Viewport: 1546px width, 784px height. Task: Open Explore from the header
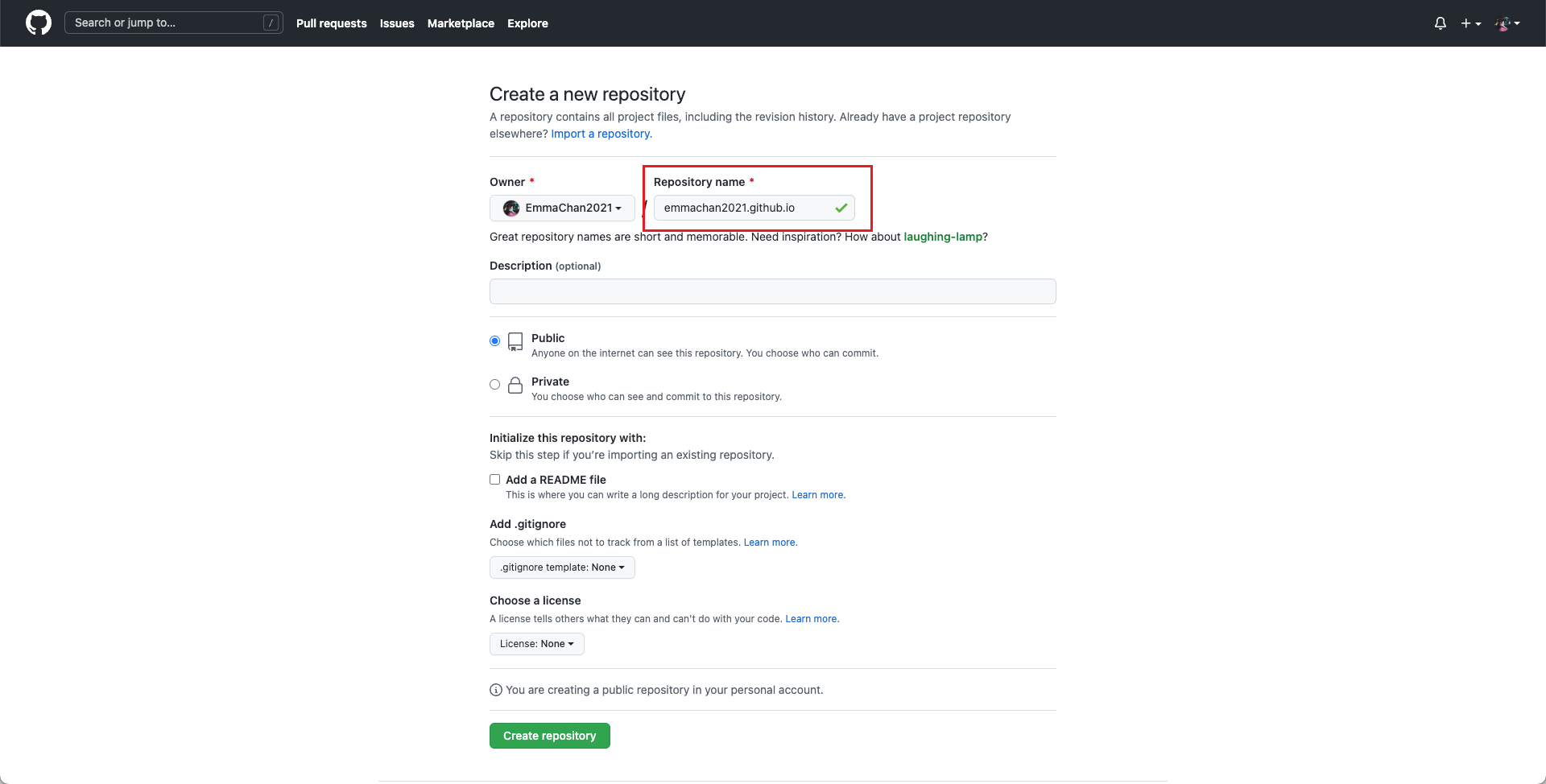527,23
